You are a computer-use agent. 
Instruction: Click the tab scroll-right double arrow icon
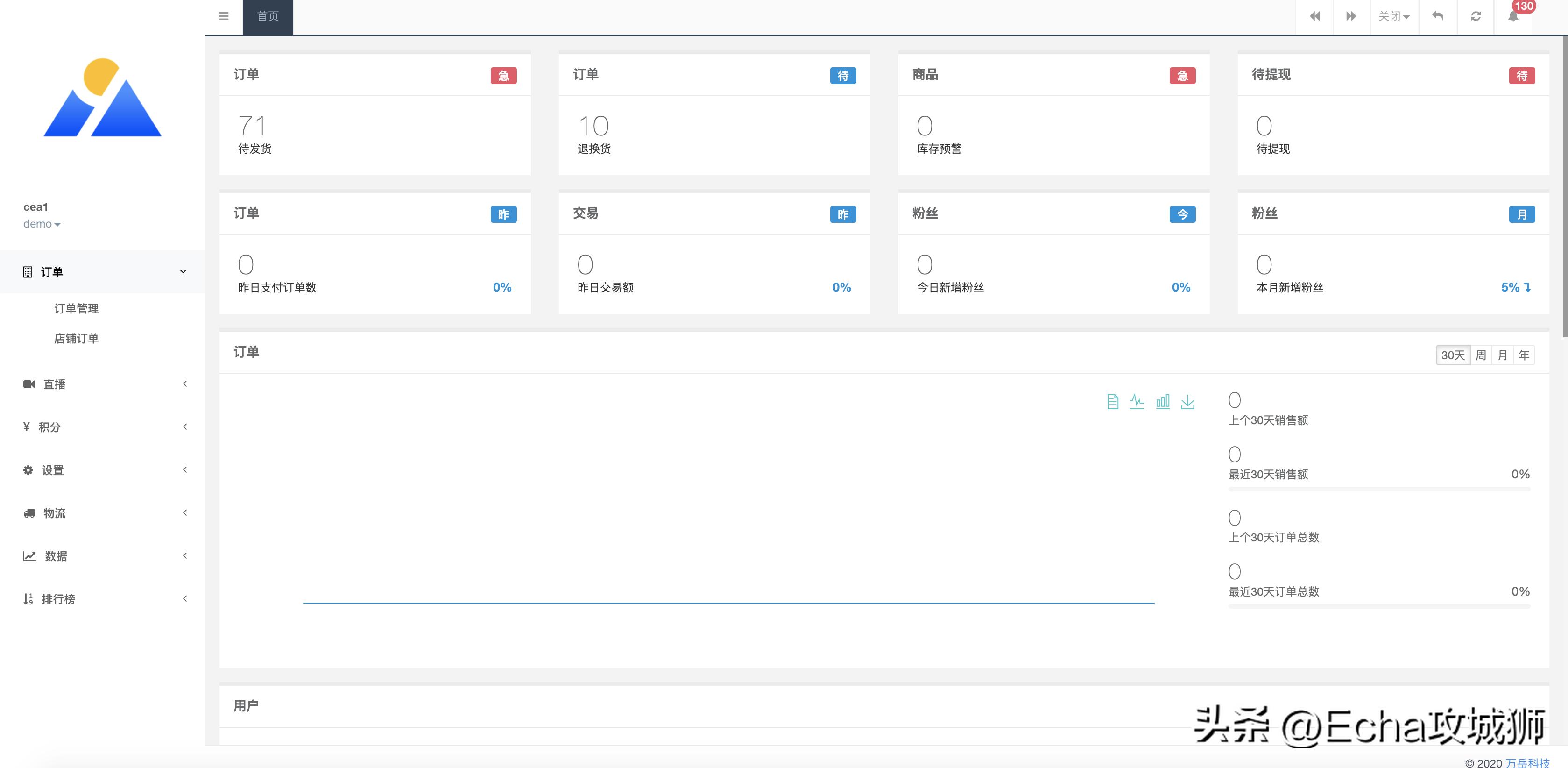coord(1351,16)
